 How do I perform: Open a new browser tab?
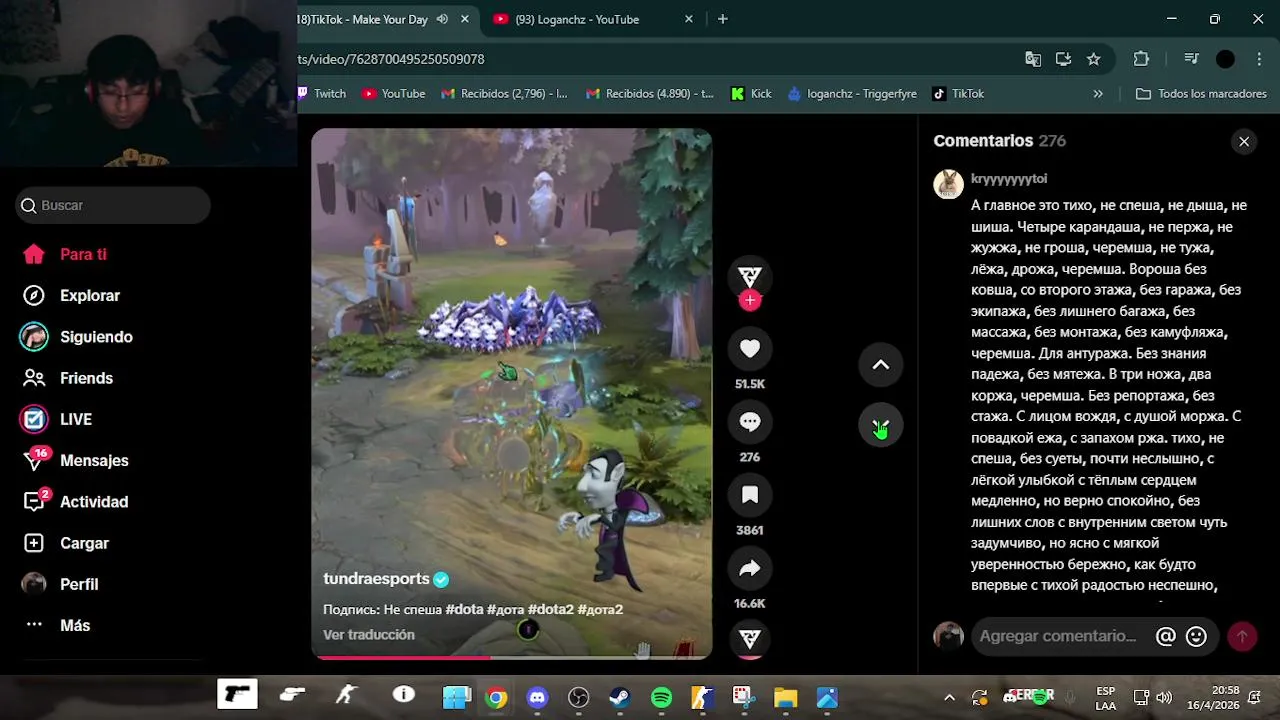(x=723, y=19)
